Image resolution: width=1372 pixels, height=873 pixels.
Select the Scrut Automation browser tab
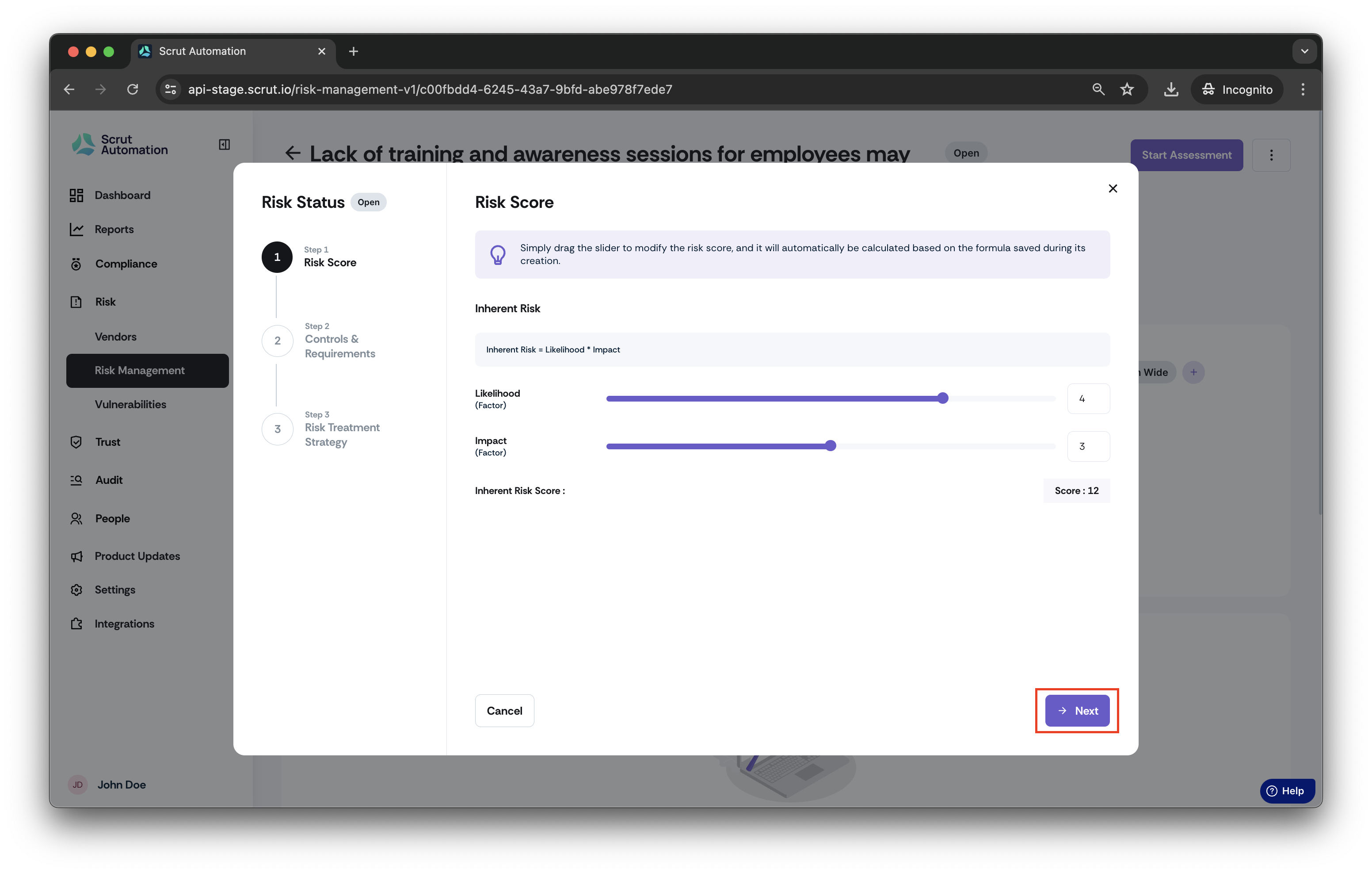232,51
